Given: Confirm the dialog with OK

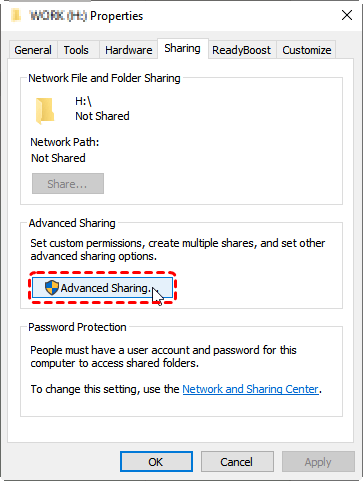Looking at the screenshot, I should tap(156, 462).
